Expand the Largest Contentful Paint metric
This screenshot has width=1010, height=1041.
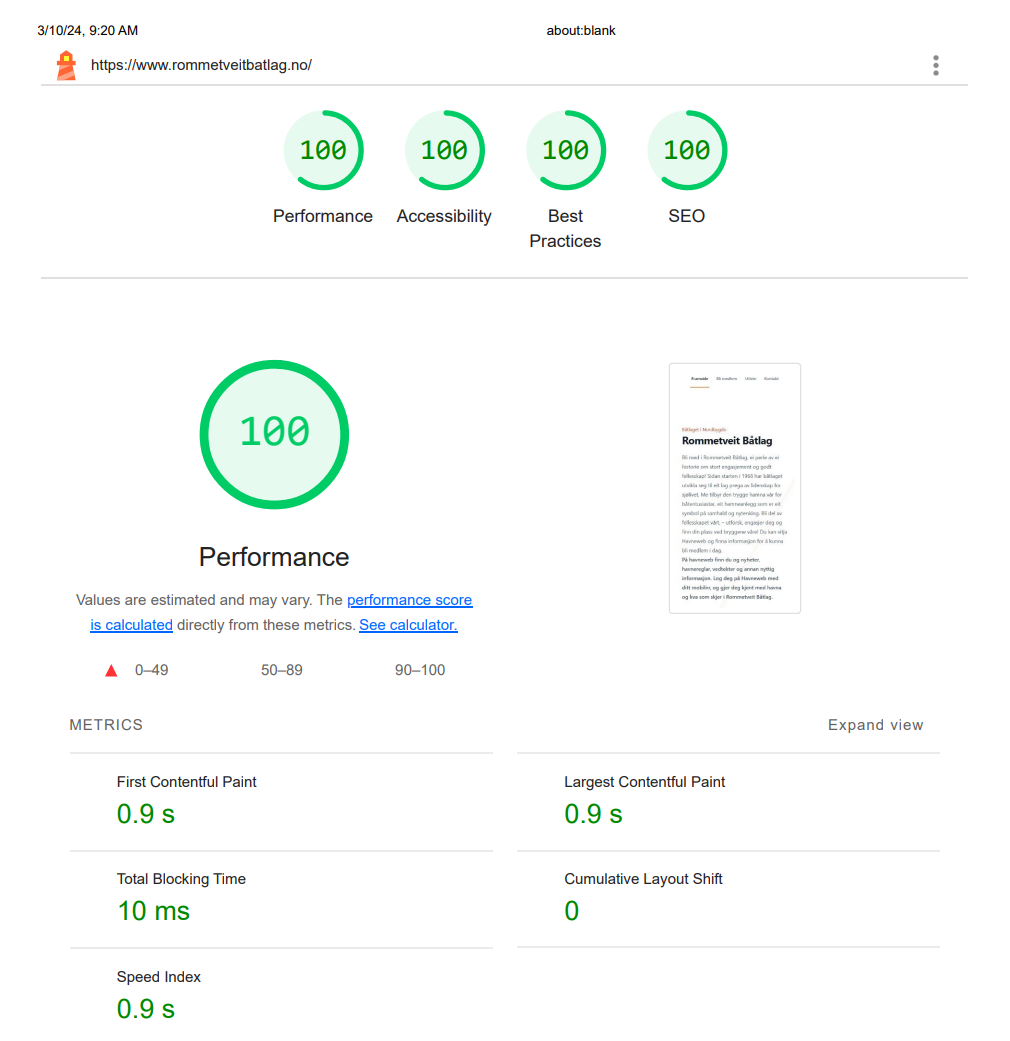[x=728, y=802]
